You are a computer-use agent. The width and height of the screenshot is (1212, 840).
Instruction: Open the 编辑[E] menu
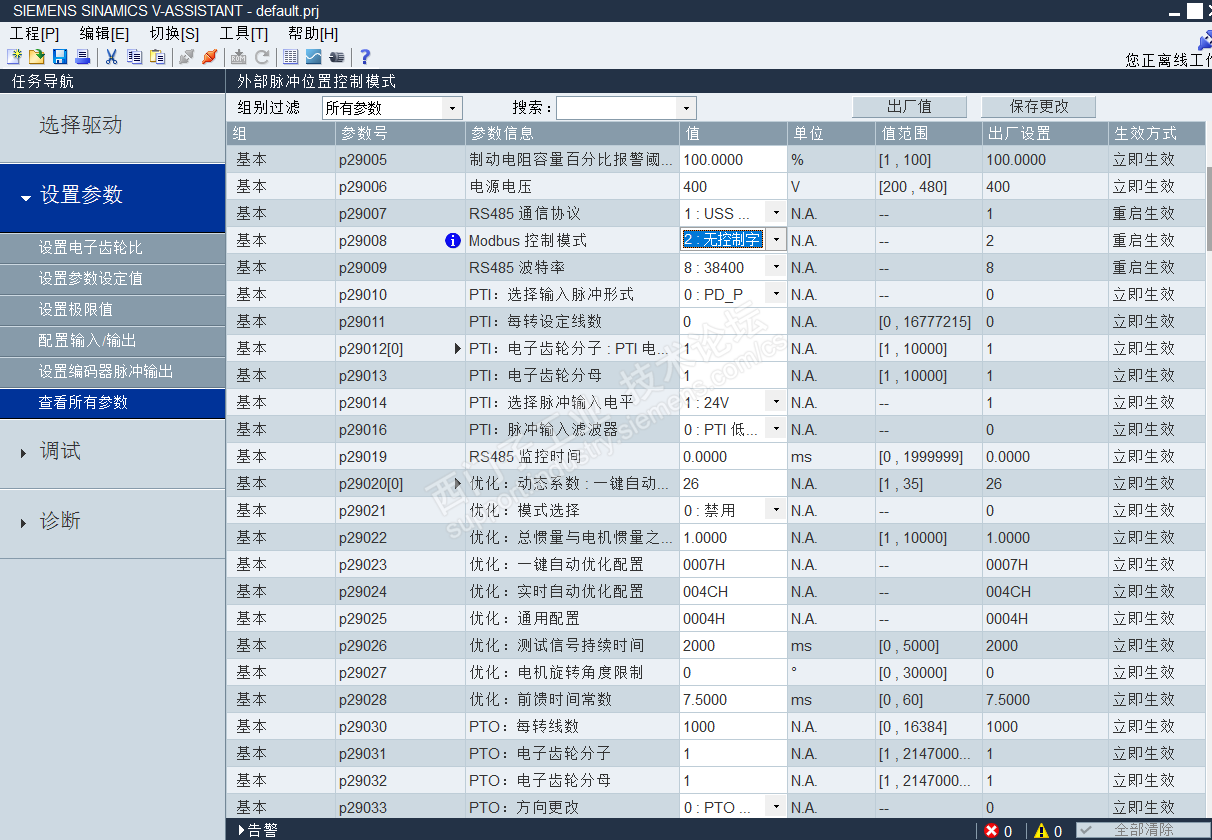click(x=105, y=33)
